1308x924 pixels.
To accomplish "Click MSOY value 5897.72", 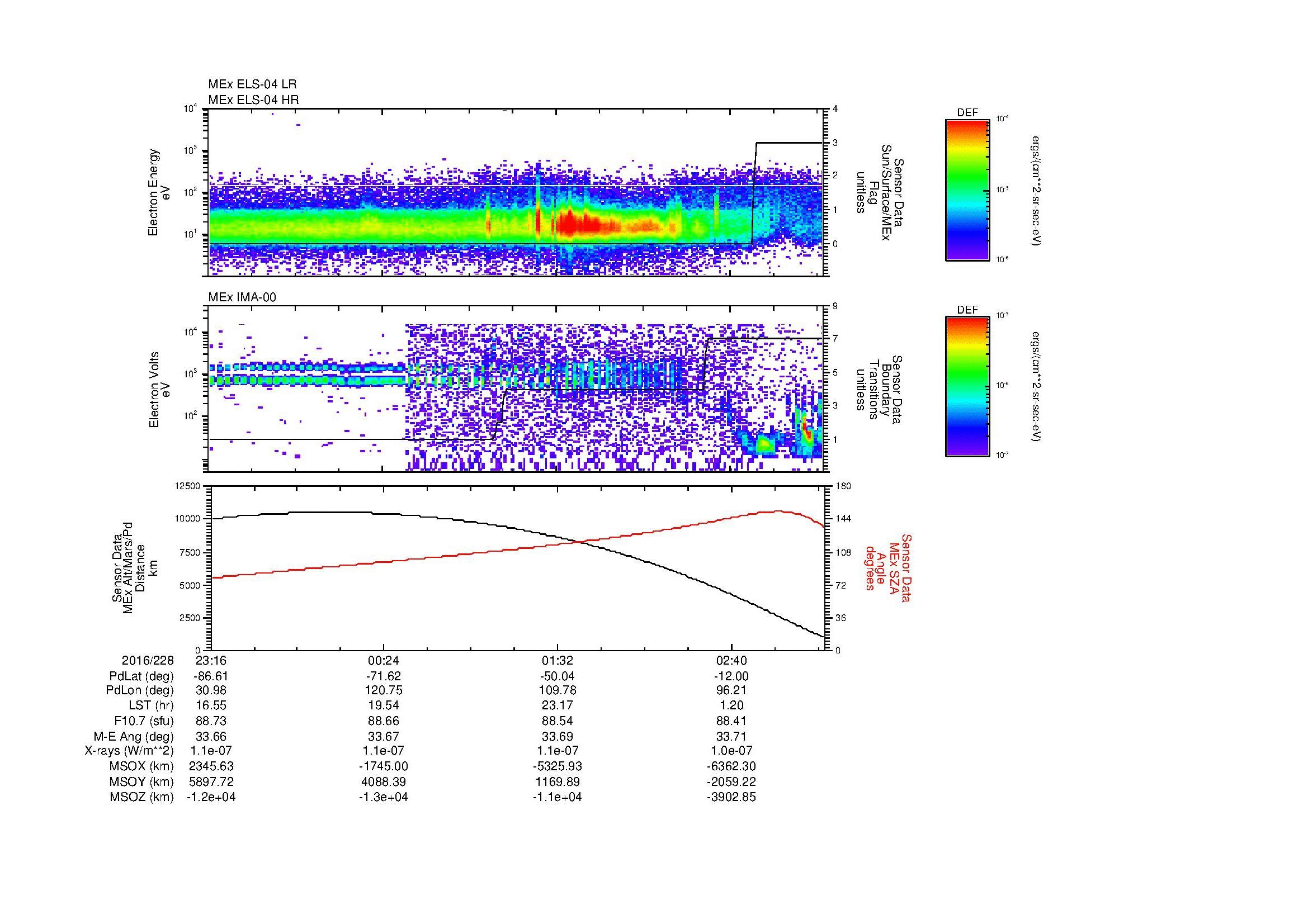I will [x=211, y=781].
